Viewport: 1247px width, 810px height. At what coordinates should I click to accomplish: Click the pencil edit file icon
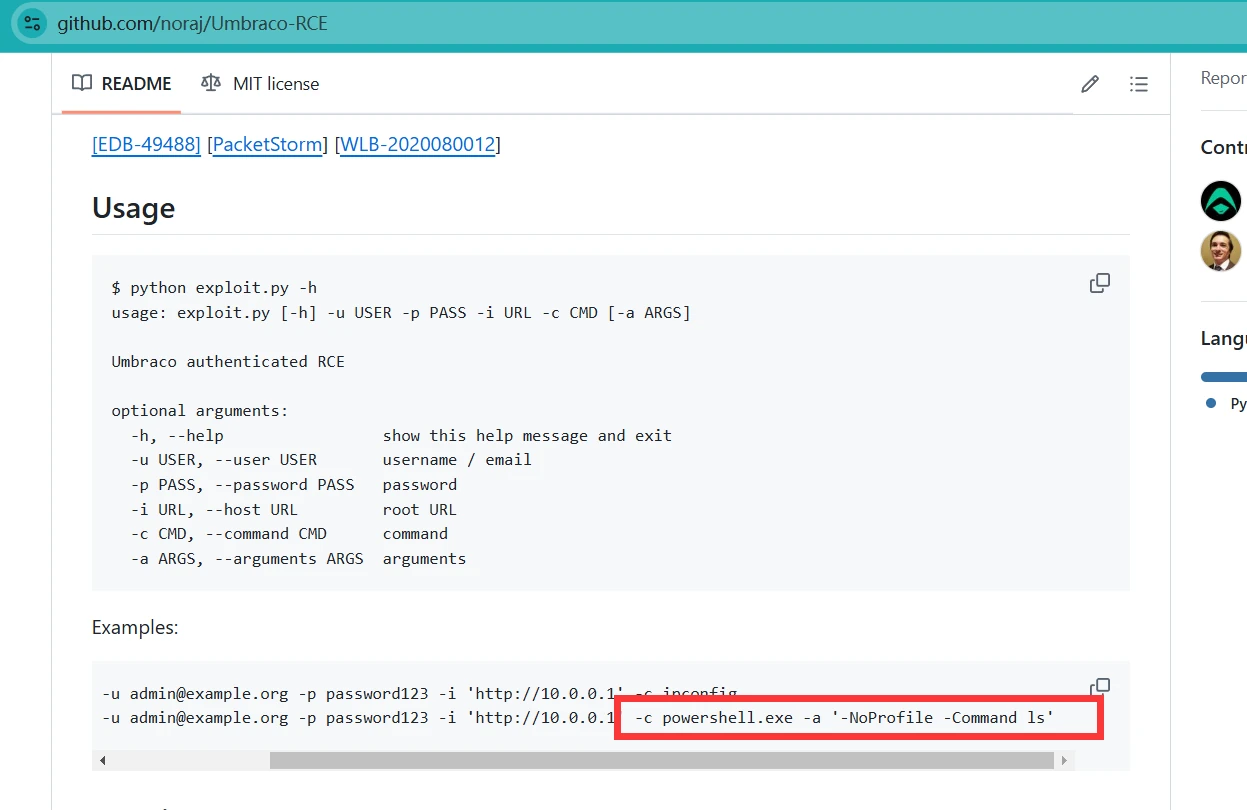pyautogui.click(x=1090, y=84)
